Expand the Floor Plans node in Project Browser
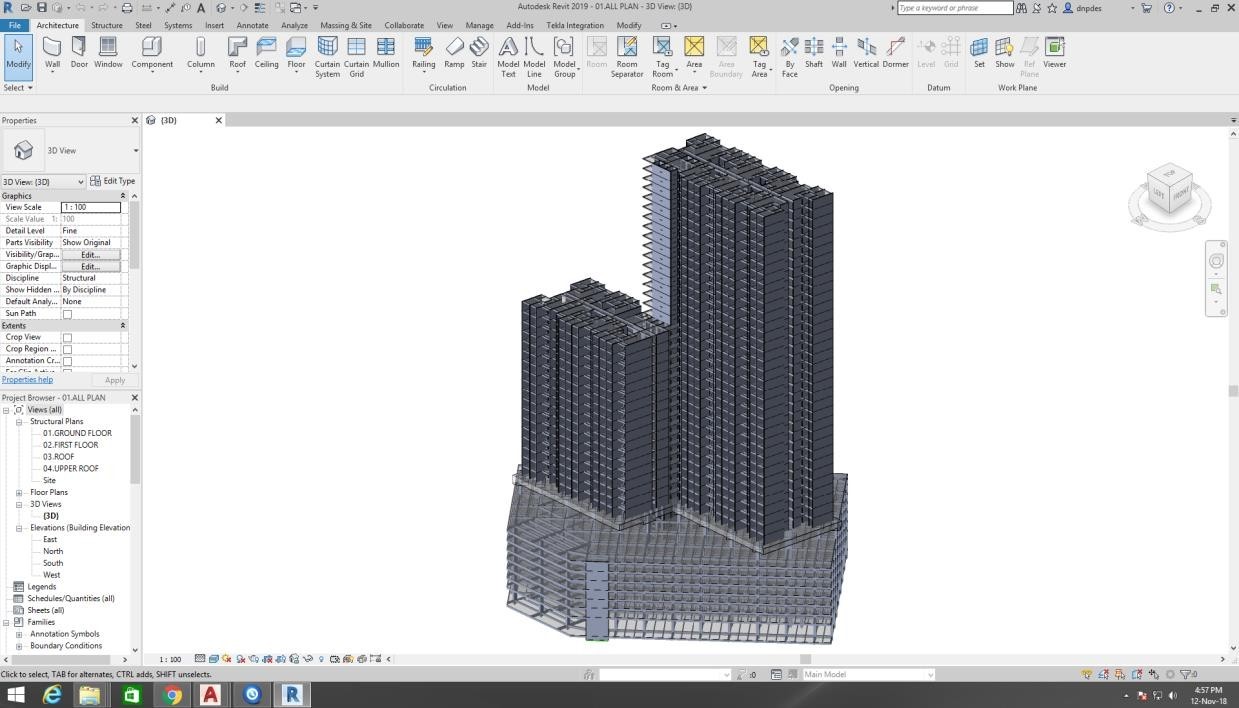 pos(19,492)
